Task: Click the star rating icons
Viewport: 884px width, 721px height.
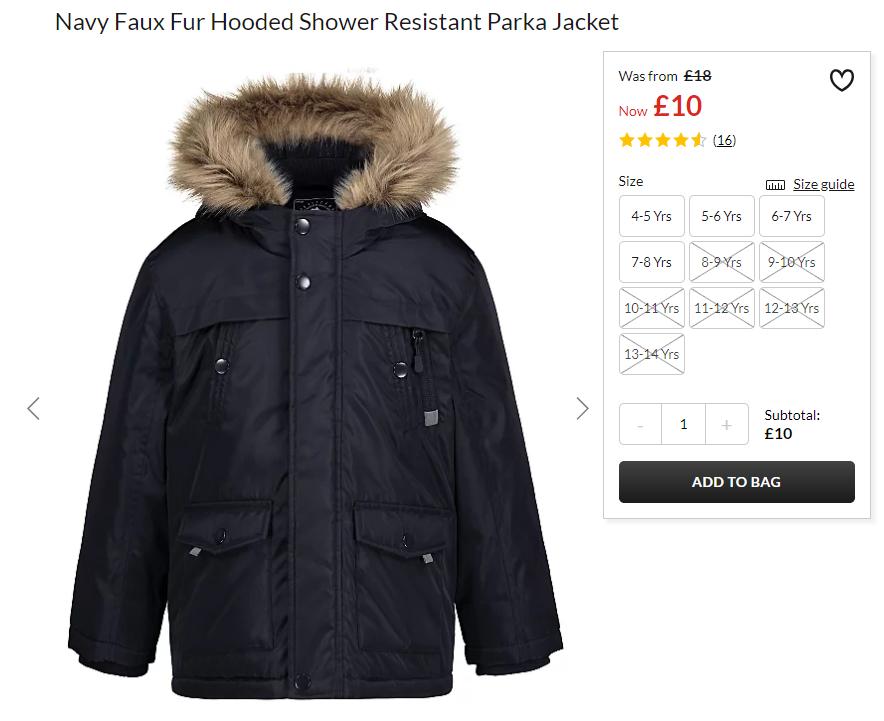Action: tap(662, 140)
